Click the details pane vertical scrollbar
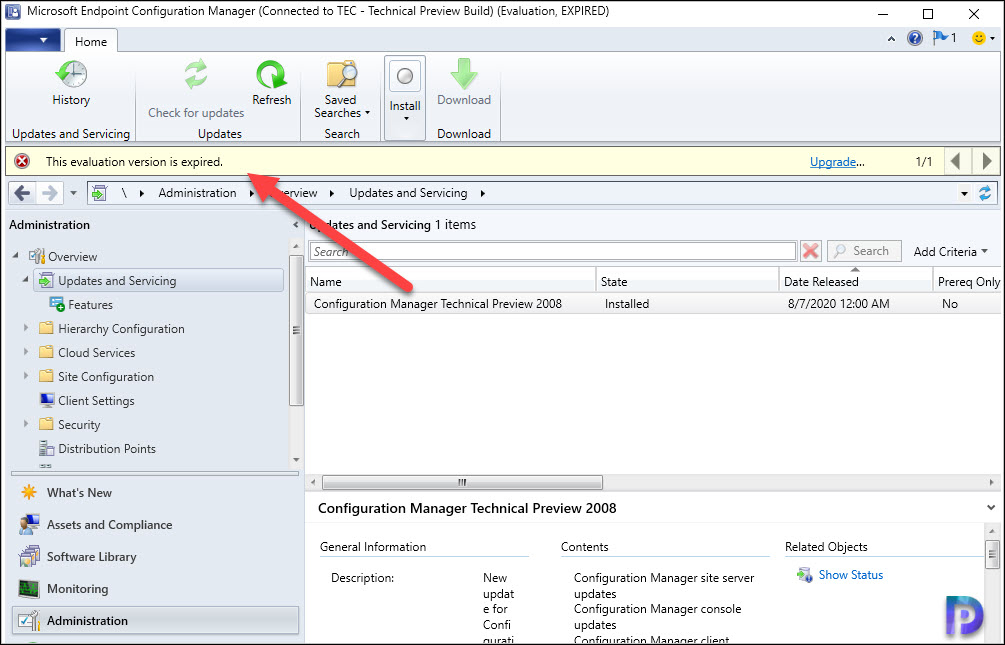 (992, 555)
